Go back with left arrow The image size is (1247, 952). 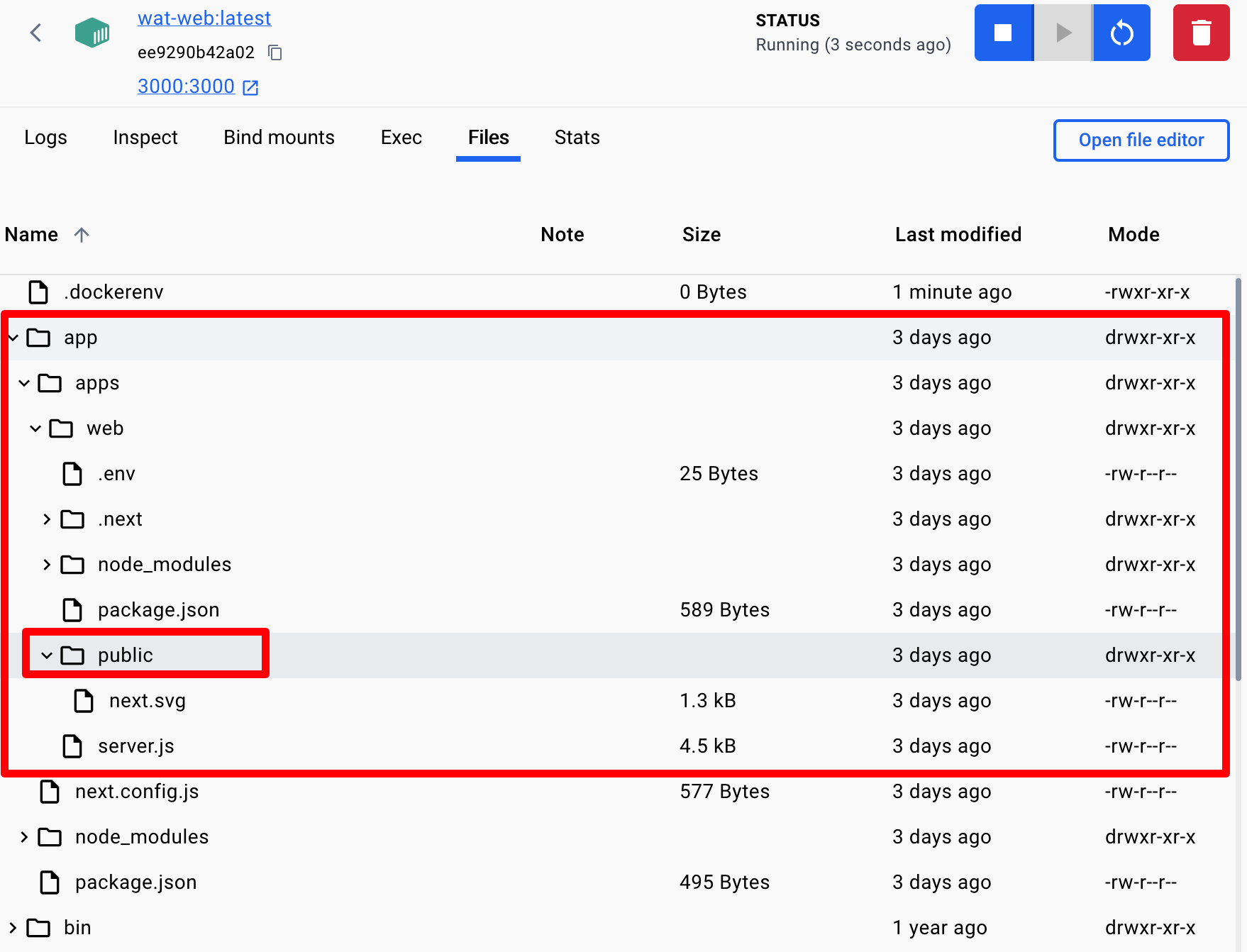pyautogui.click(x=36, y=33)
